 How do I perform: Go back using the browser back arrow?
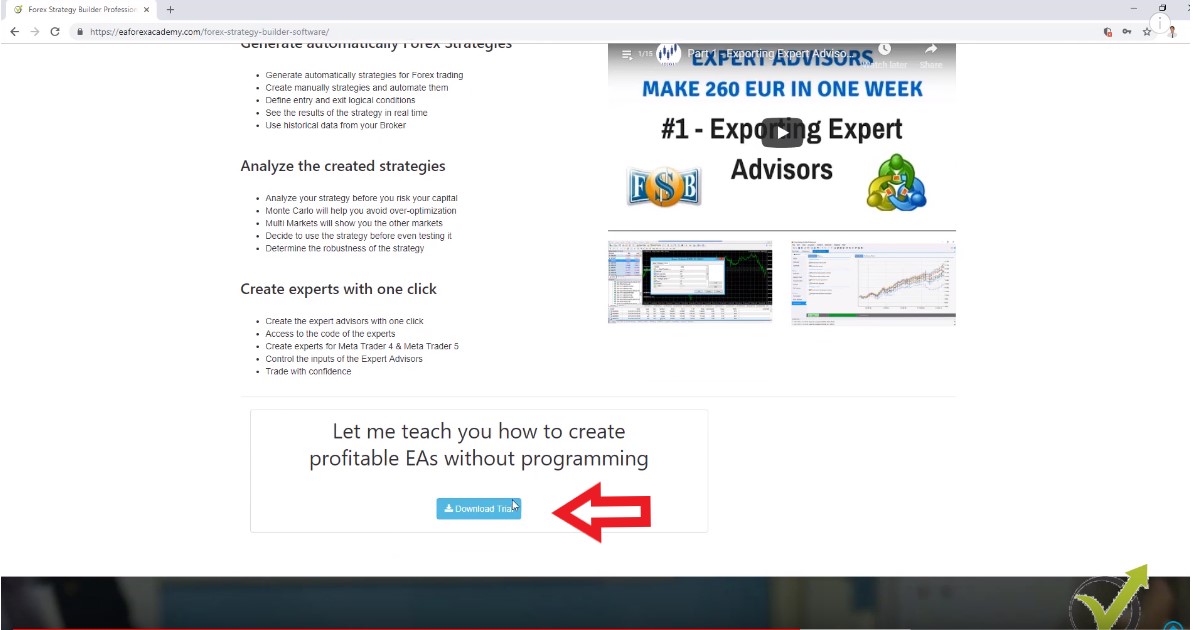point(14,32)
